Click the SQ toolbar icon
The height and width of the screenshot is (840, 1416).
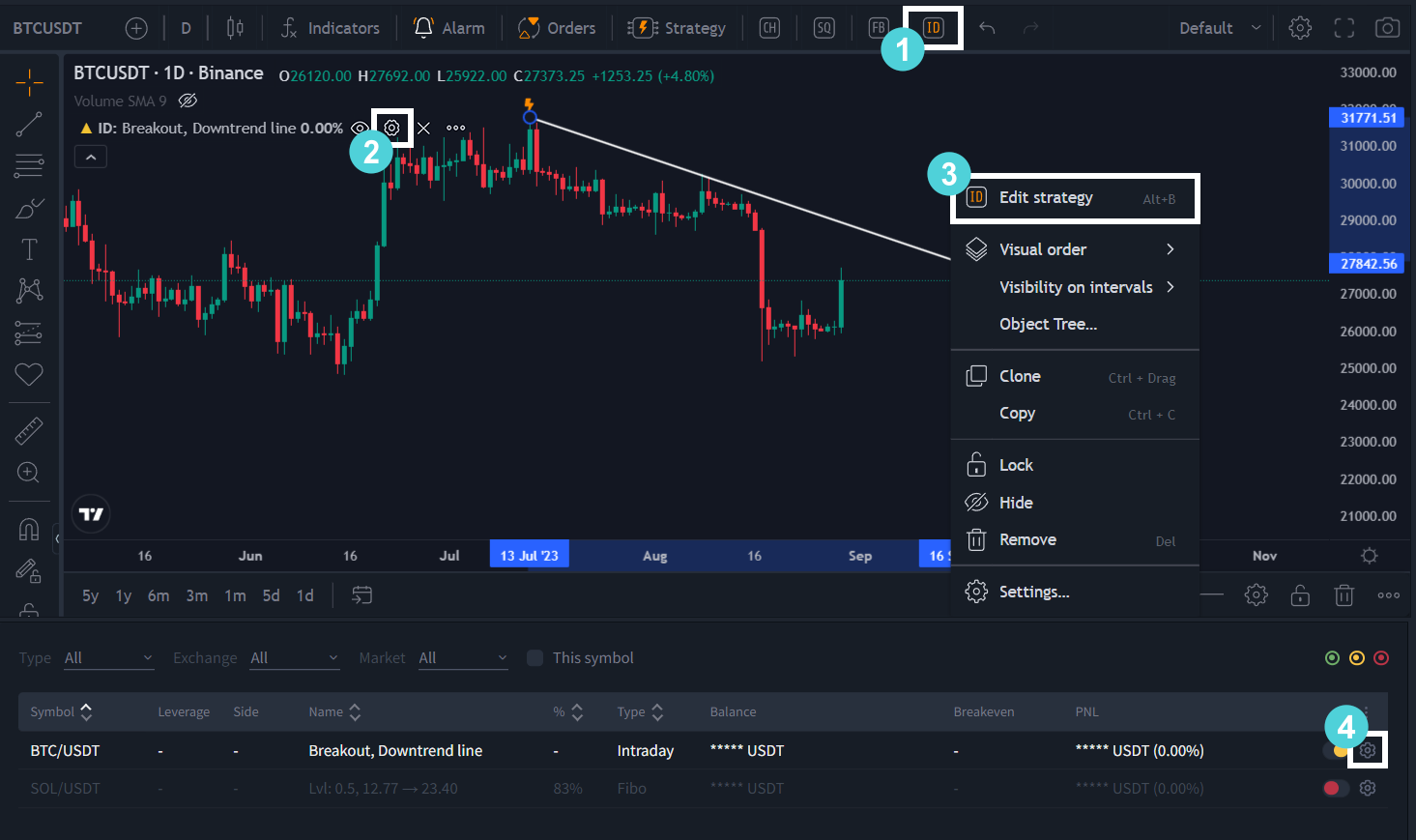(x=824, y=28)
